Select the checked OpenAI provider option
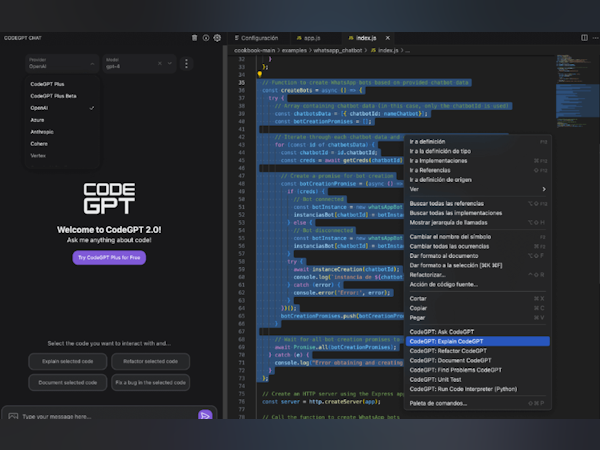Viewport: 600px width, 450px height. click(62, 108)
